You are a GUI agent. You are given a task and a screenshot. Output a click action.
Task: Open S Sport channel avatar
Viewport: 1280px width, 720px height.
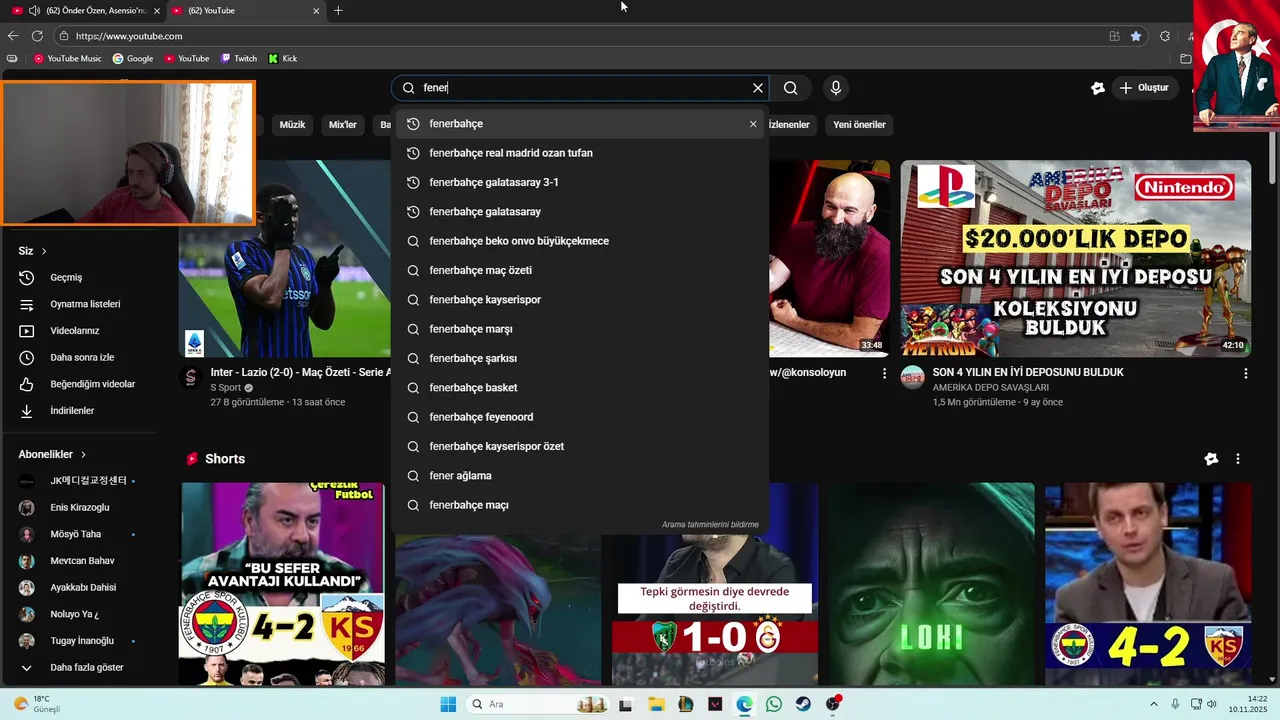[191, 378]
